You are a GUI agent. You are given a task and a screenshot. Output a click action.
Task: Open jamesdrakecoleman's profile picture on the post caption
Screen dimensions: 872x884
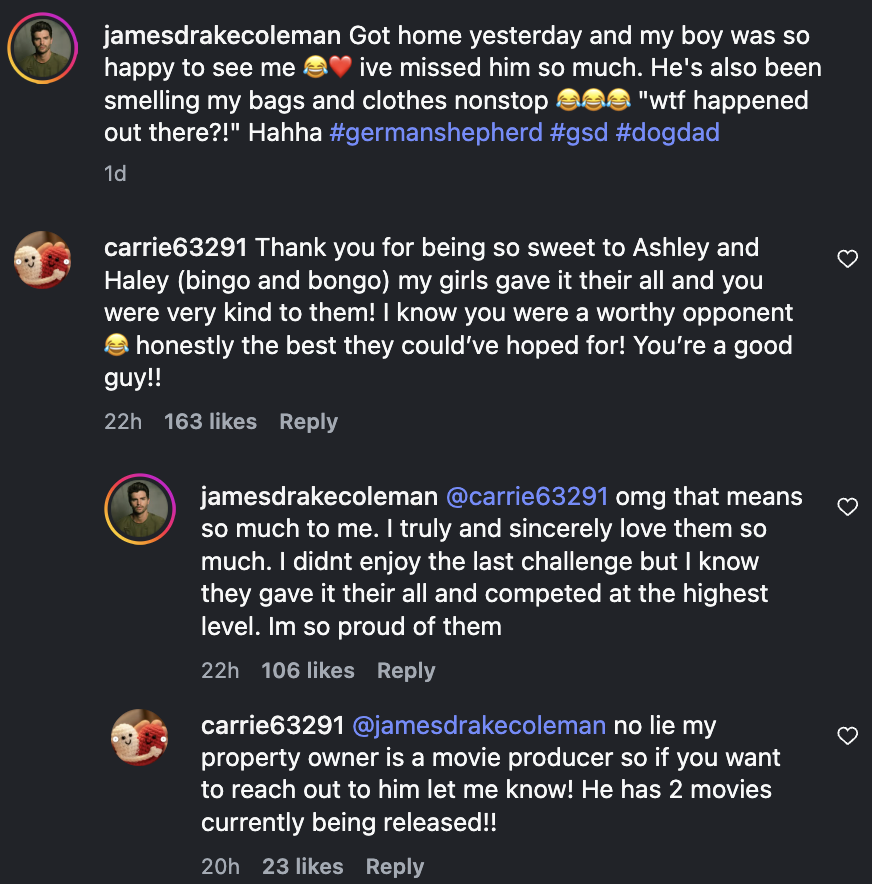tap(42, 48)
